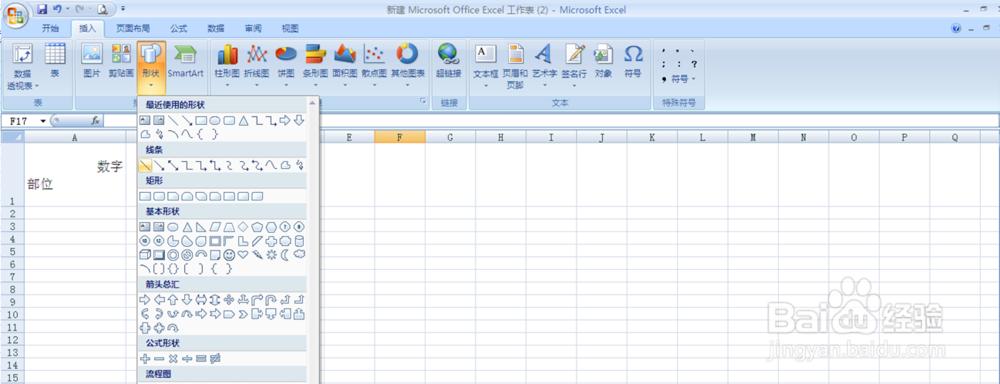Choose the U-turn arrow shape
The image size is (1000, 384).
click(x=271, y=299)
